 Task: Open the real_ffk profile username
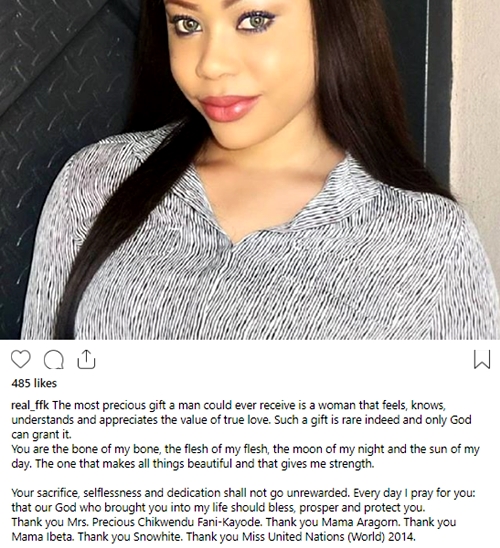pos(30,405)
